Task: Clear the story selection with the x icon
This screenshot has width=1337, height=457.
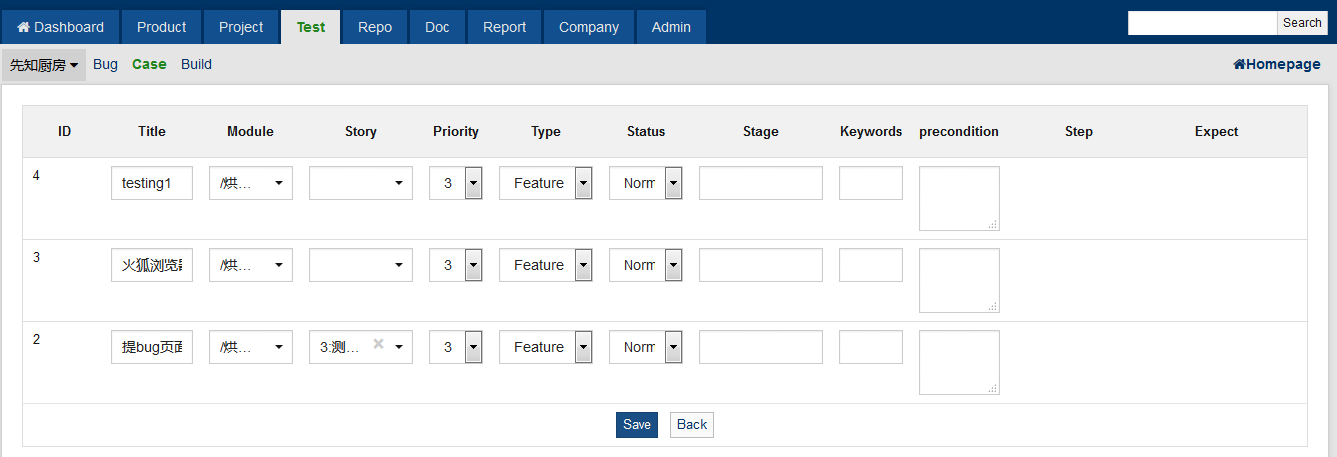Action: [x=379, y=344]
